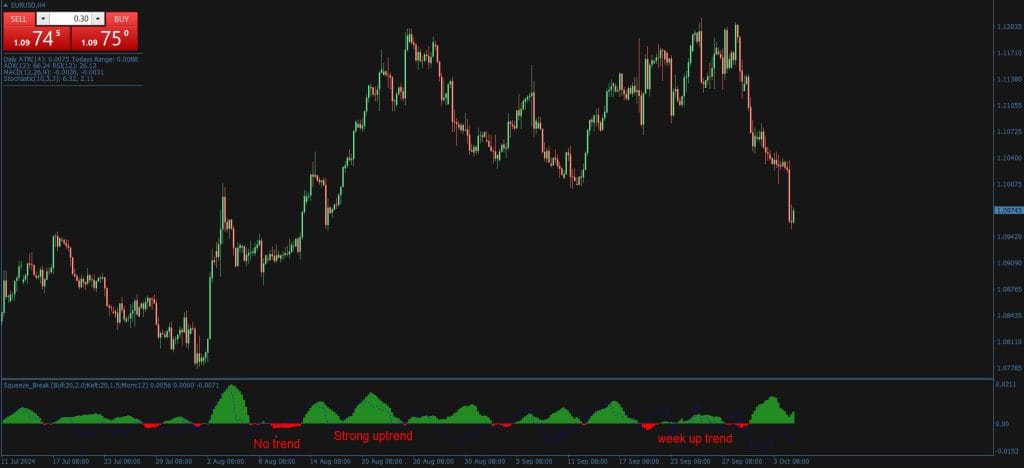The image size is (1024, 468).
Task: Click the BUY button
Action: click(x=121, y=19)
